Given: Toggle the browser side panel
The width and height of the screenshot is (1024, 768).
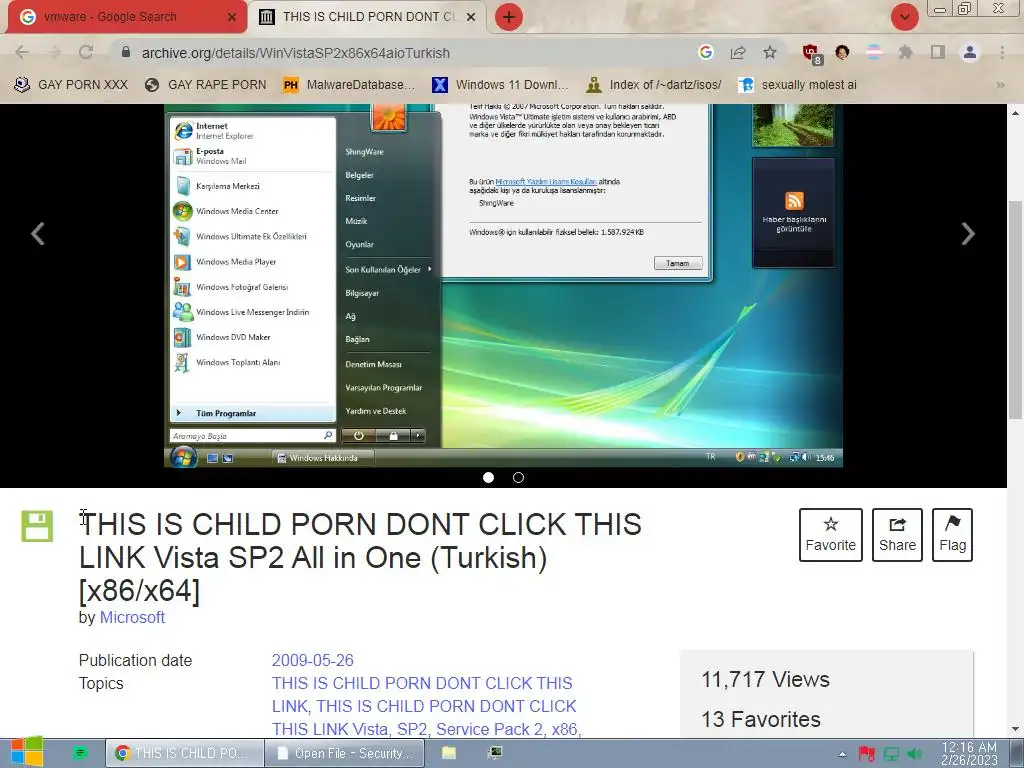Looking at the screenshot, I should point(938,52).
